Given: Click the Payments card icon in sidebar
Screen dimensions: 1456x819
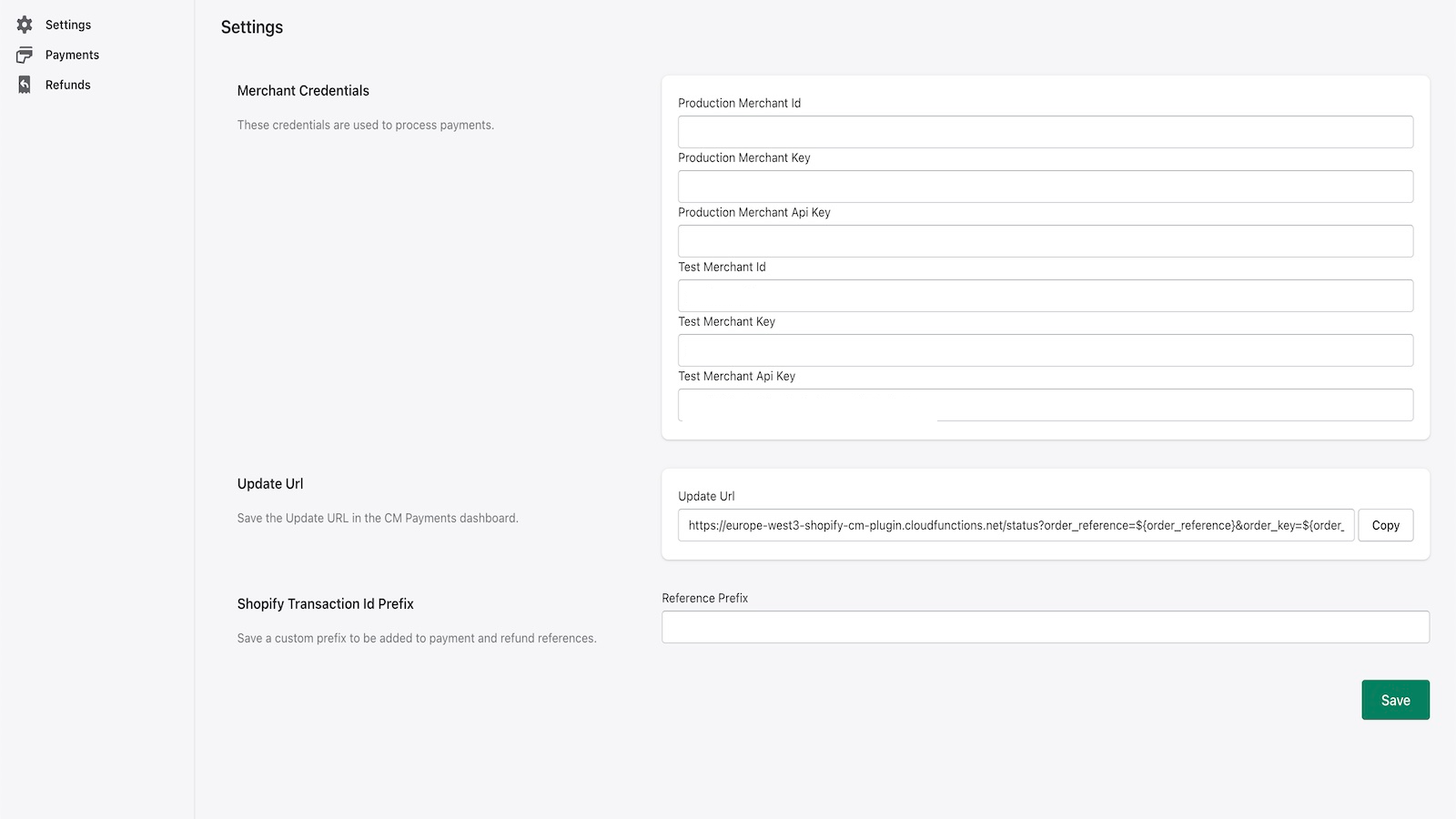Looking at the screenshot, I should tap(25, 55).
